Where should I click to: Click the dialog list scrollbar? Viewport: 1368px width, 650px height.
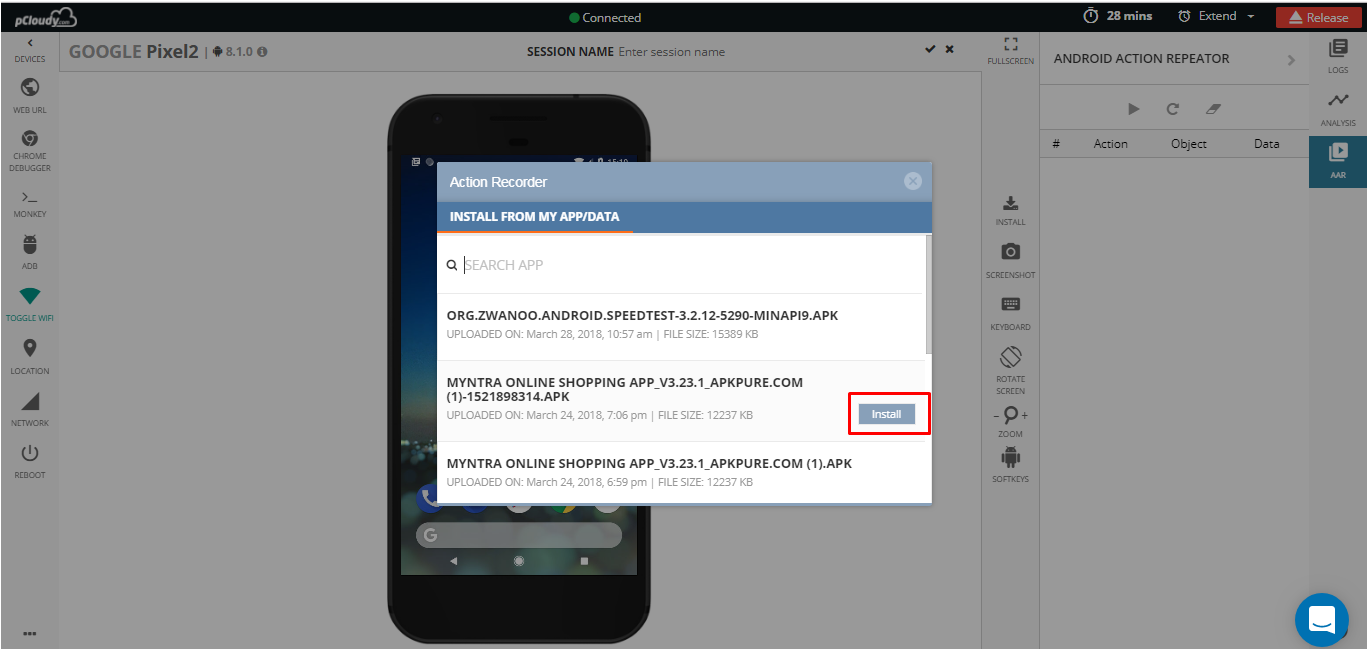pyautogui.click(x=929, y=294)
